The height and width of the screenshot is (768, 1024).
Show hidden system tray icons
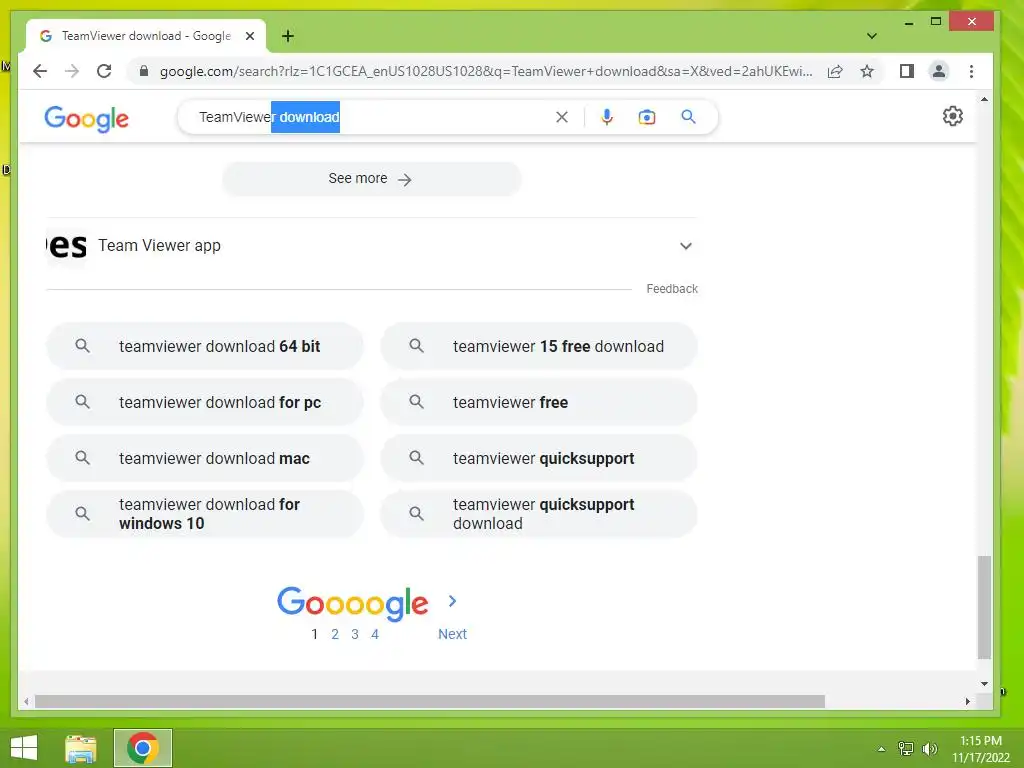tap(882, 749)
